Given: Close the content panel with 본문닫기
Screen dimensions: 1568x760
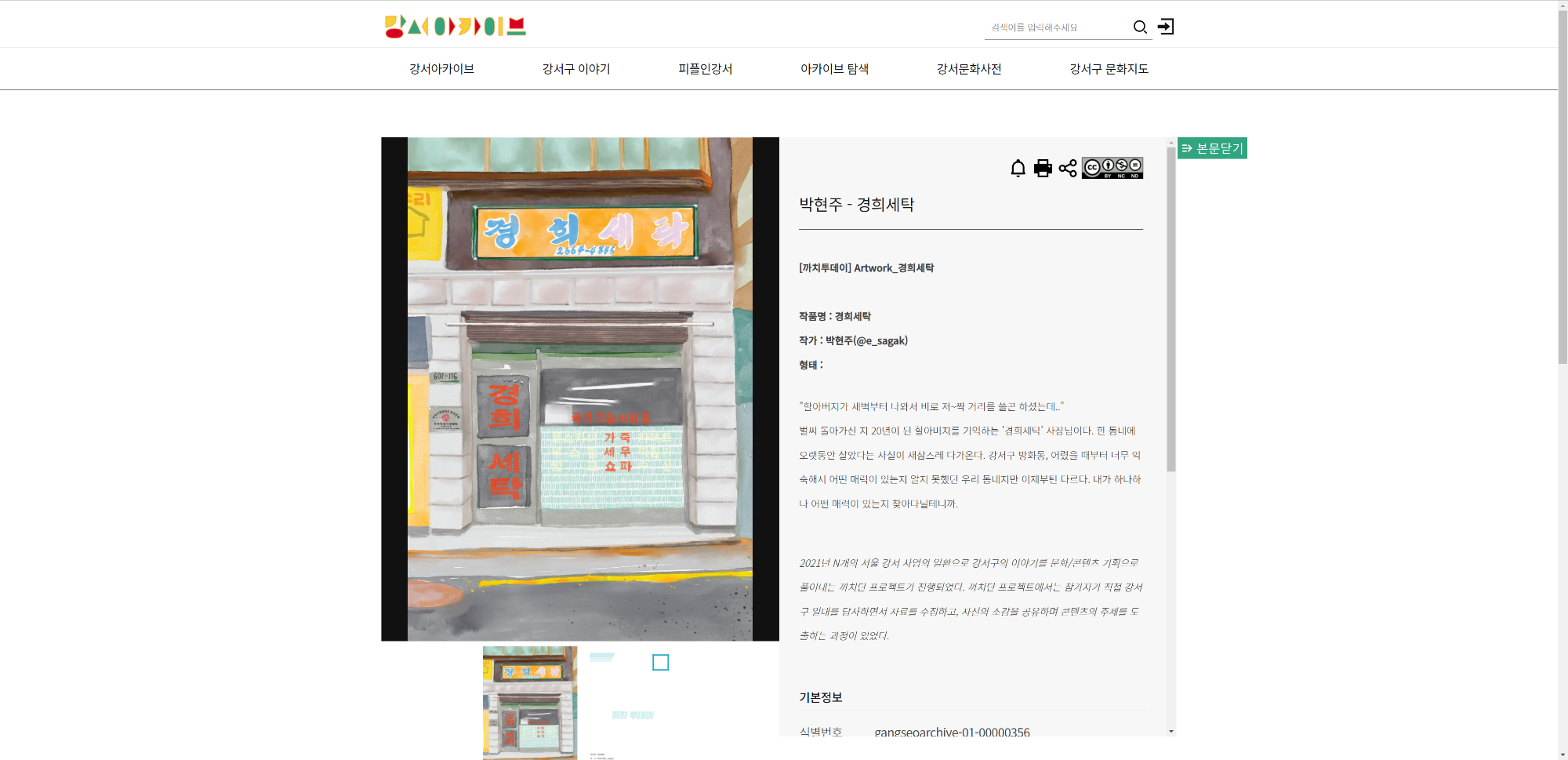Looking at the screenshot, I should click(x=1212, y=148).
